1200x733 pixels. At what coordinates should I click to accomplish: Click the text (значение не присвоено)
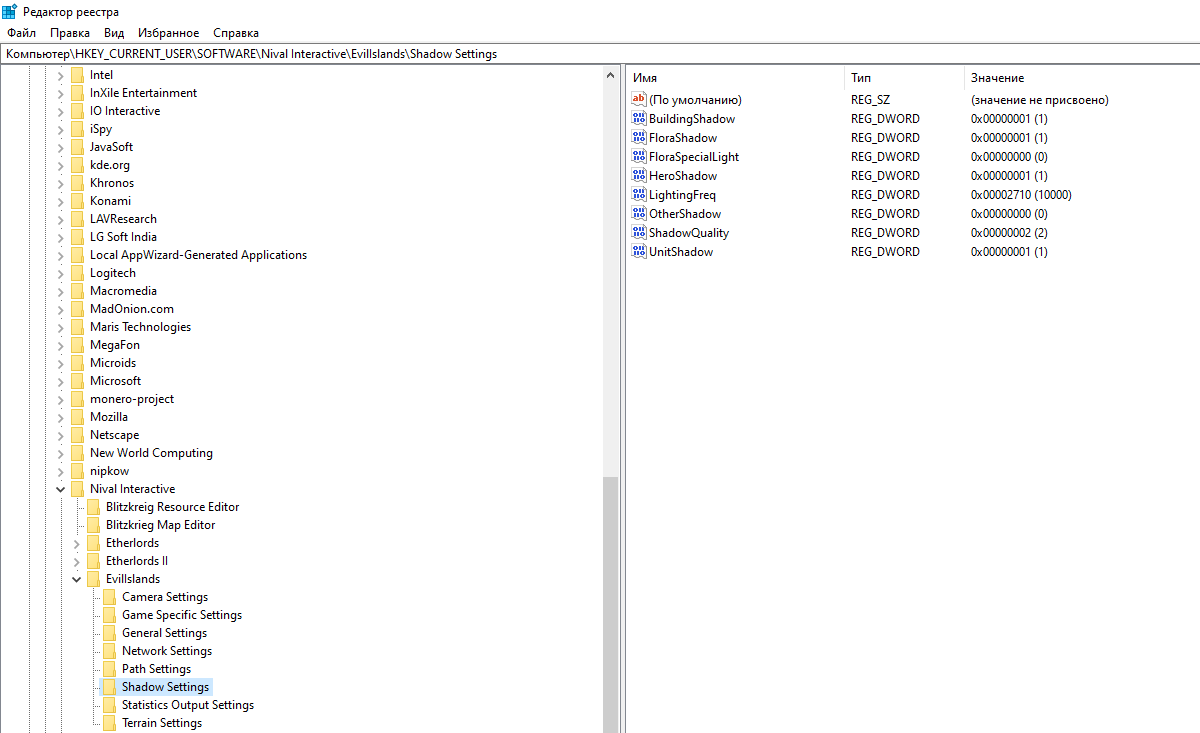coord(1039,100)
